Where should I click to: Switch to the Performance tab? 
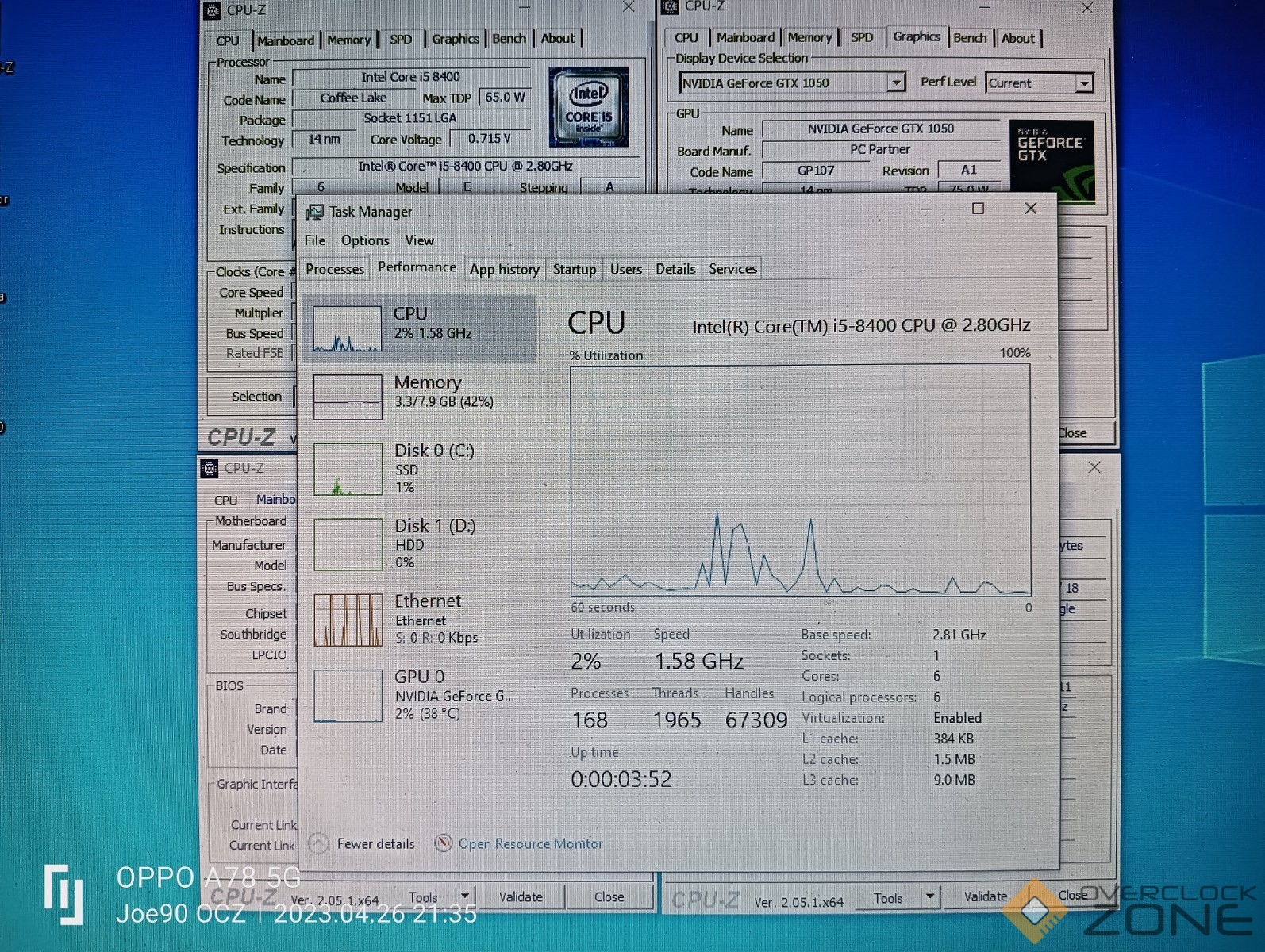(417, 267)
